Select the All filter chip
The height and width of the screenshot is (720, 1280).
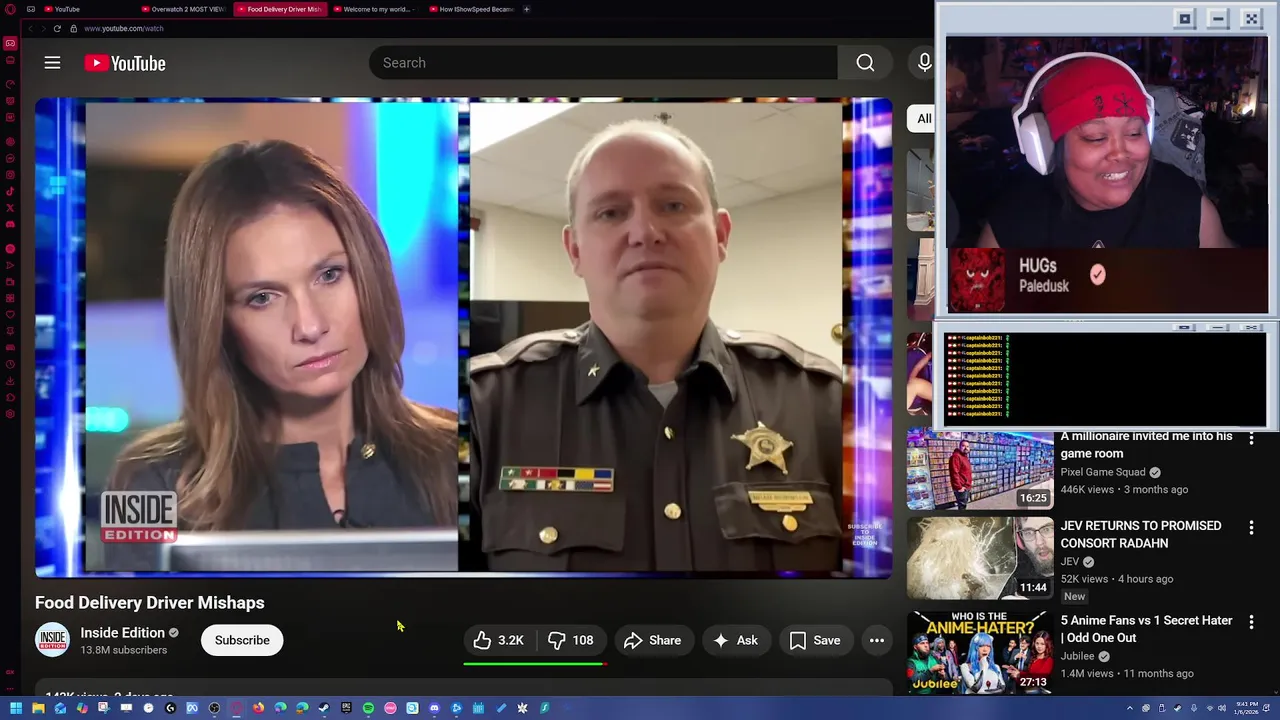923,118
